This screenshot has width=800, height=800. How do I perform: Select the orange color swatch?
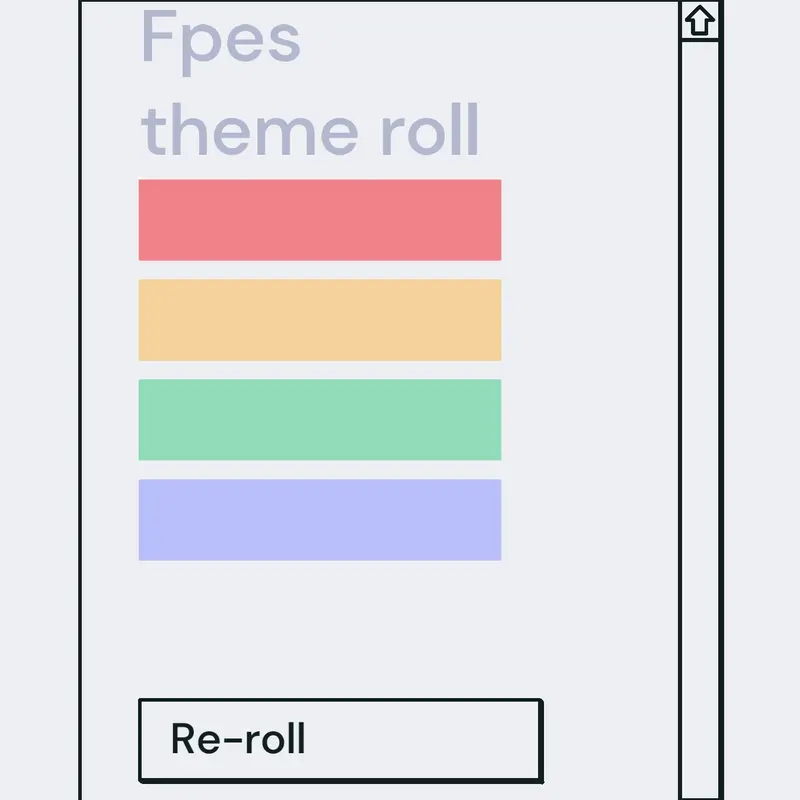point(320,320)
